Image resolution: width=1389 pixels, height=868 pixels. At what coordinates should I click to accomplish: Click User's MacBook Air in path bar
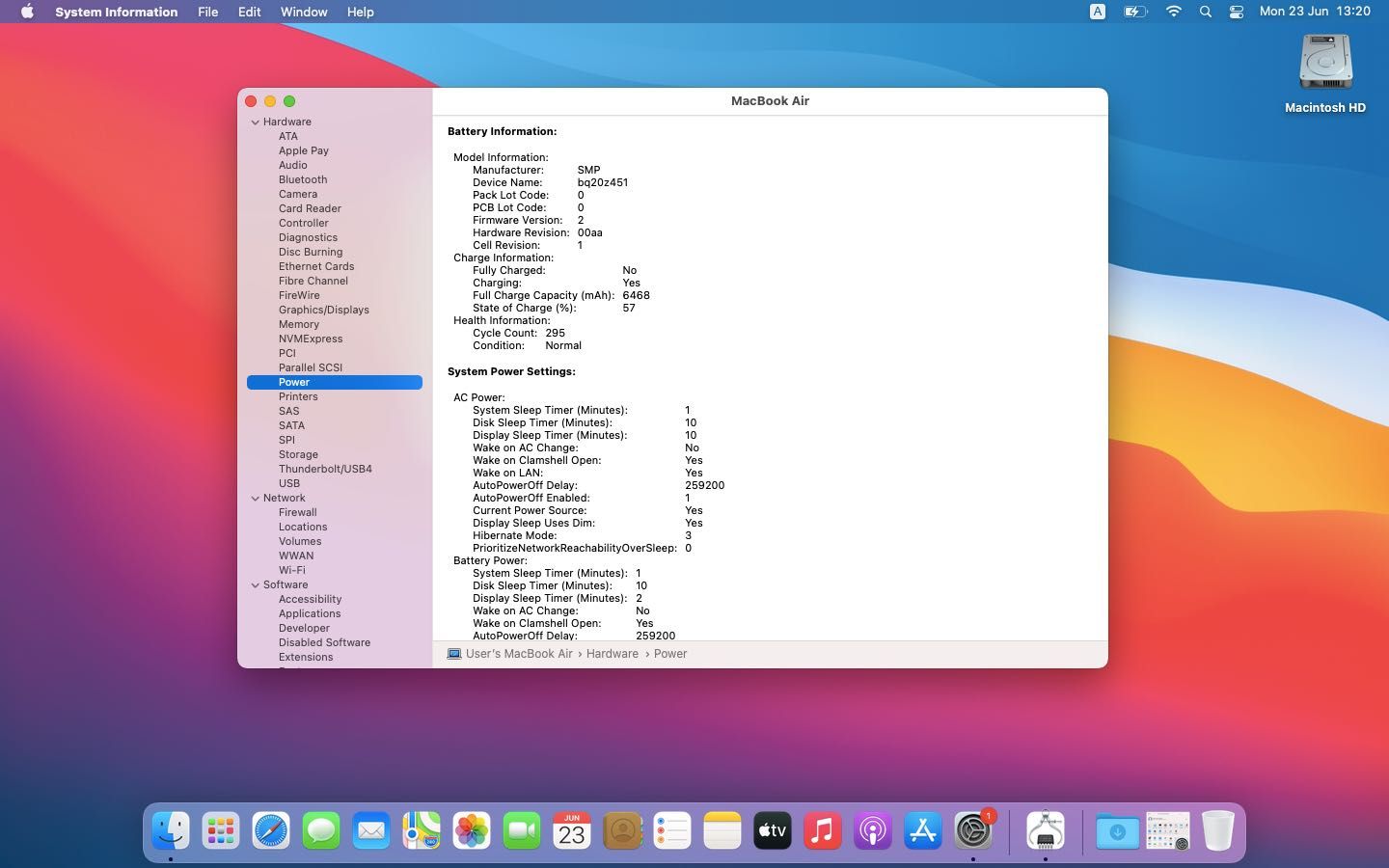pos(519,654)
